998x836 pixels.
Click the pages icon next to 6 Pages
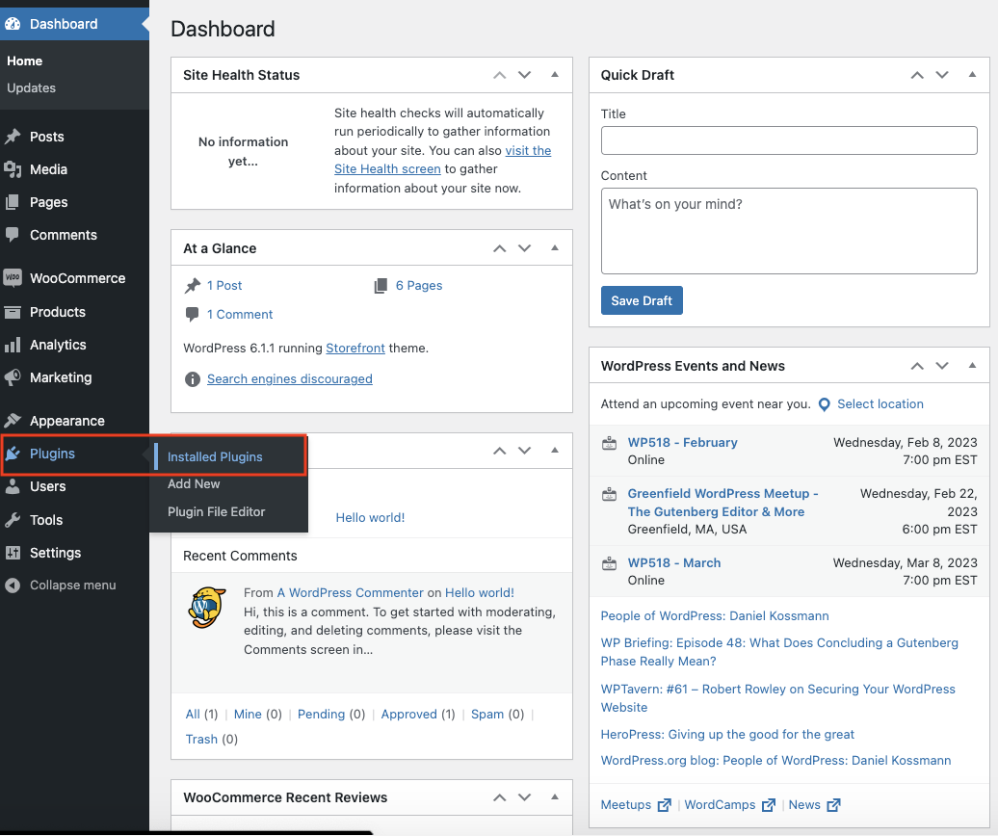coord(381,286)
